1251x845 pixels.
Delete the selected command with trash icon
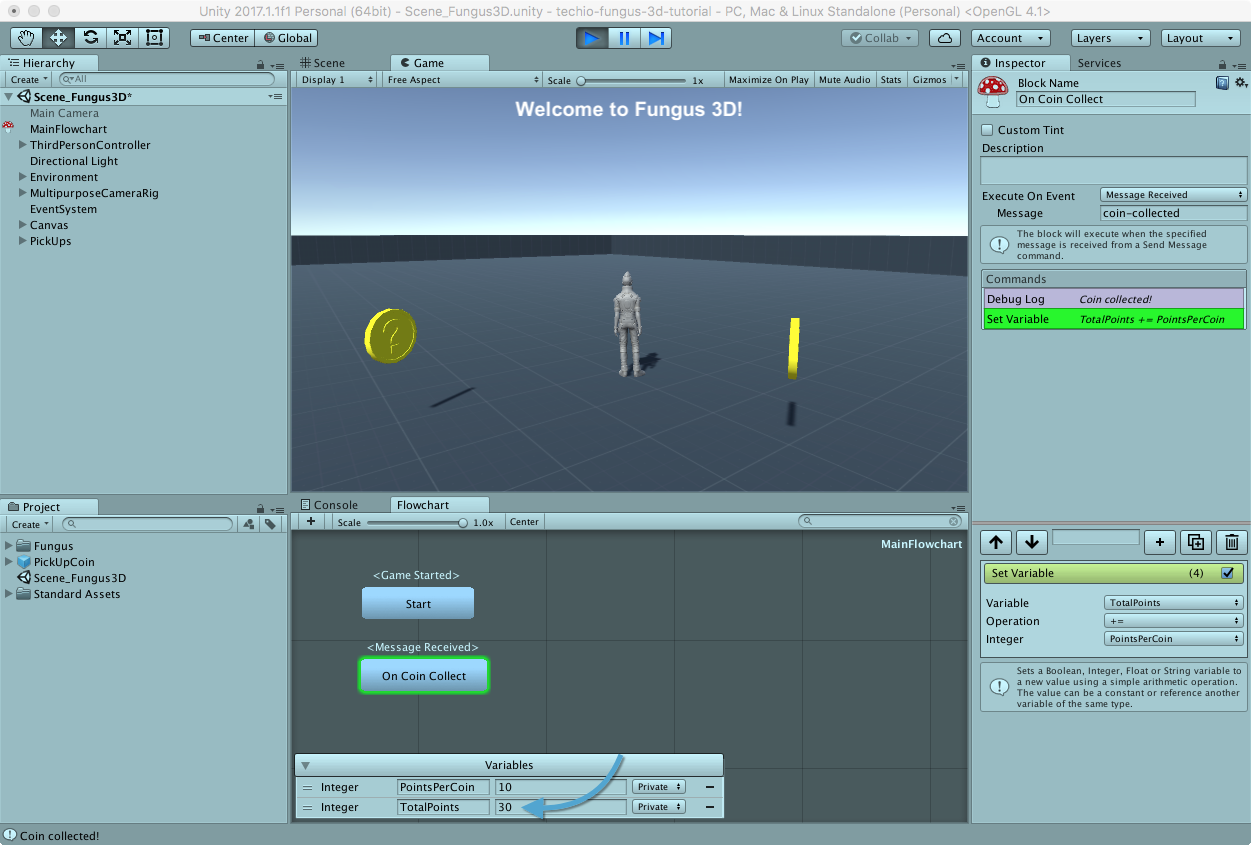tap(1232, 542)
